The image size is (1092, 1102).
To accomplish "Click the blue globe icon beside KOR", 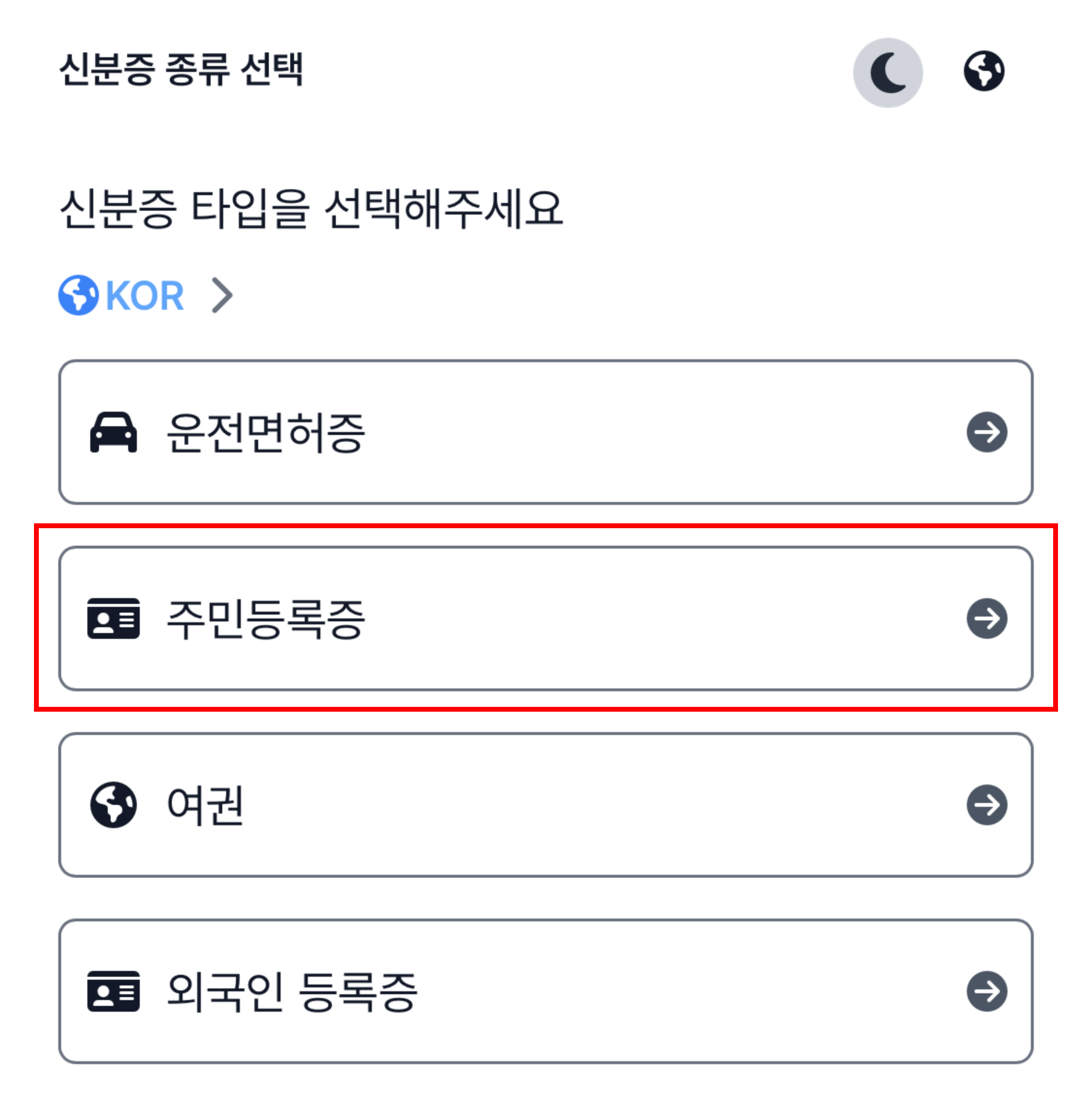I will 79,295.
